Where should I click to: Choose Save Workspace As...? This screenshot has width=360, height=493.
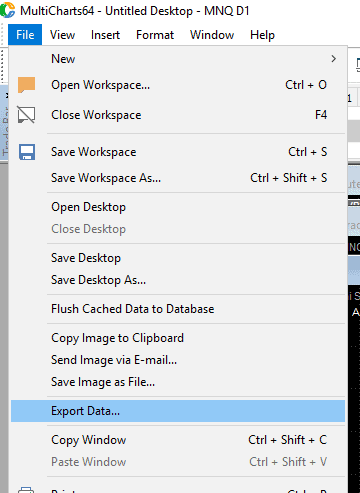click(178, 178)
